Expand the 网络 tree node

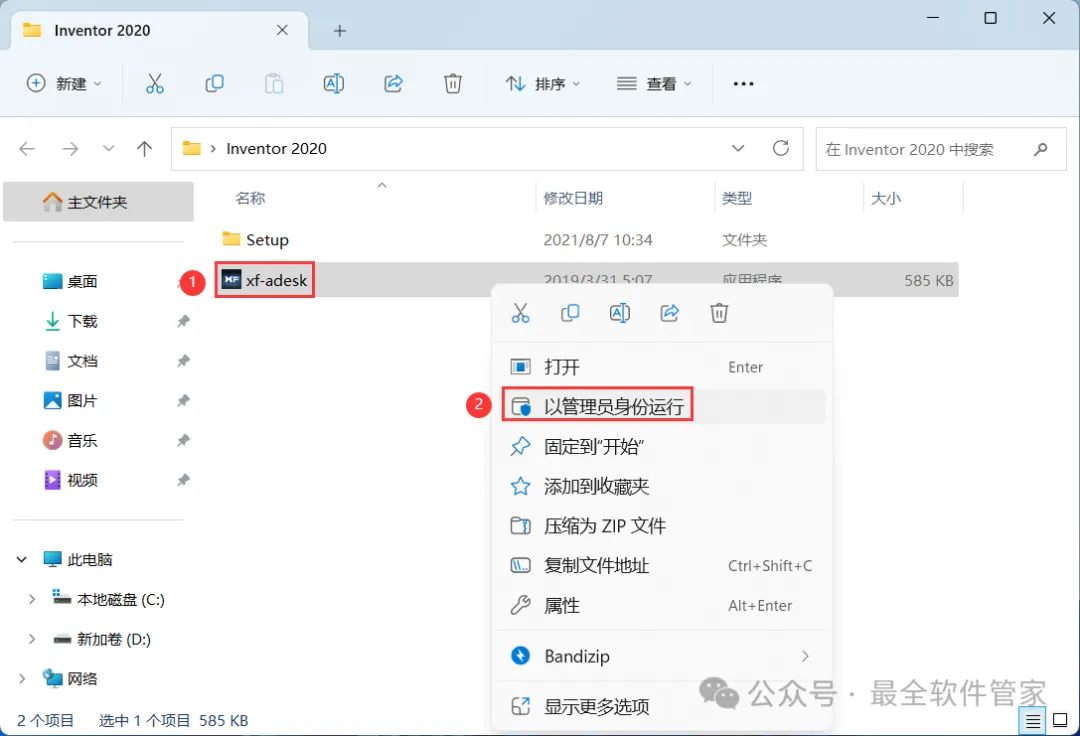[22, 679]
